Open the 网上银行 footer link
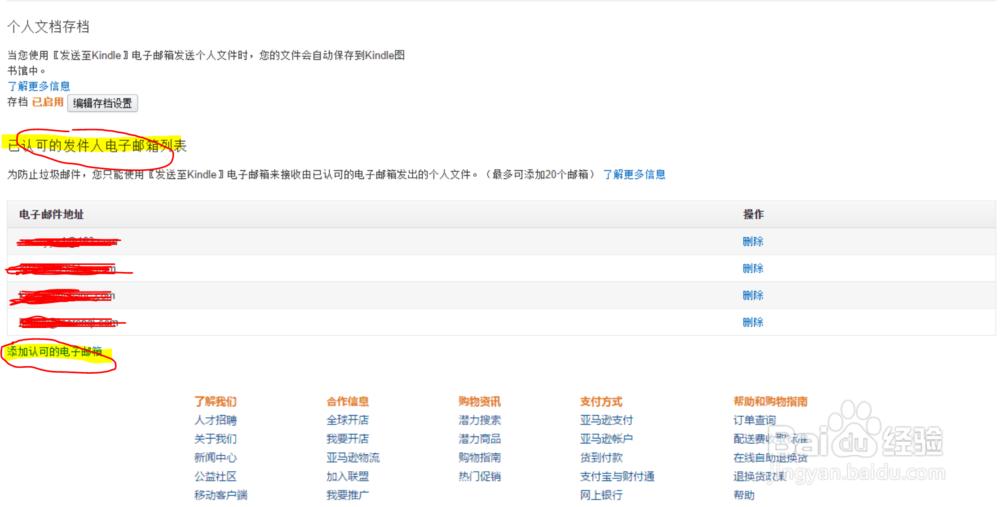This screenshot has height=507, width=1000. 601,495
